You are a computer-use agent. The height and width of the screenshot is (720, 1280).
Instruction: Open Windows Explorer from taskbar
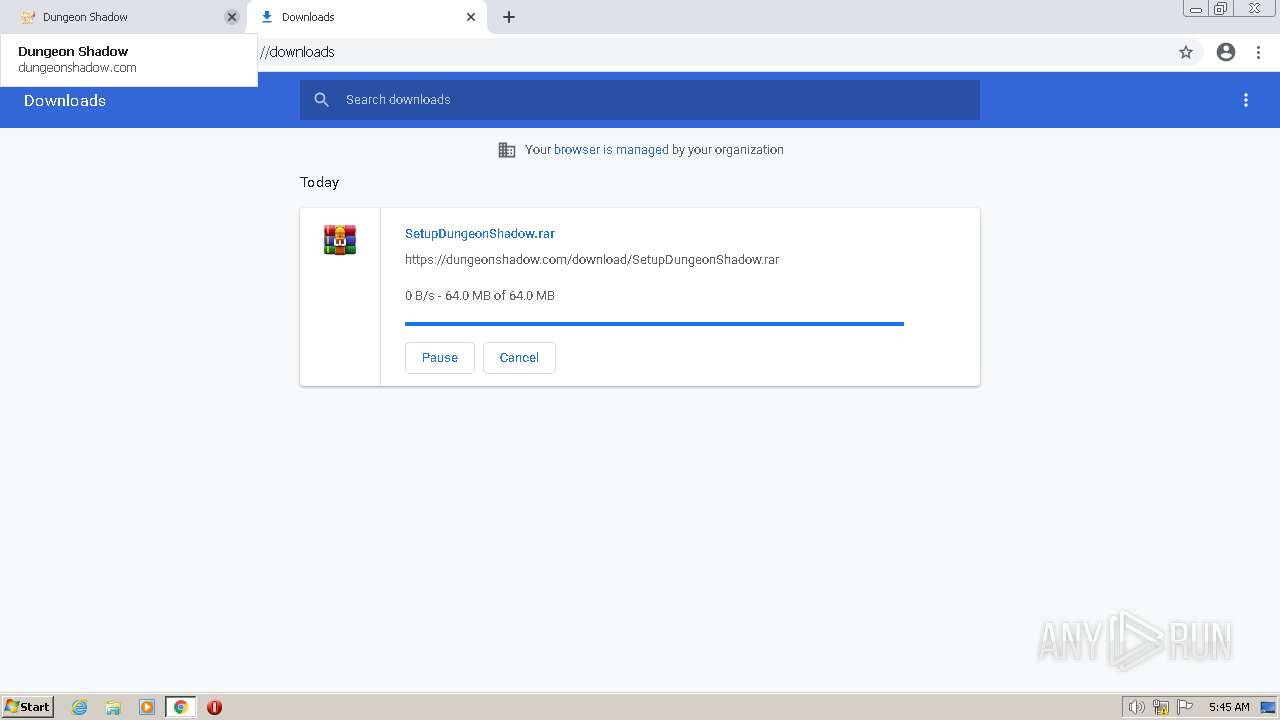[x=113, y=707]
